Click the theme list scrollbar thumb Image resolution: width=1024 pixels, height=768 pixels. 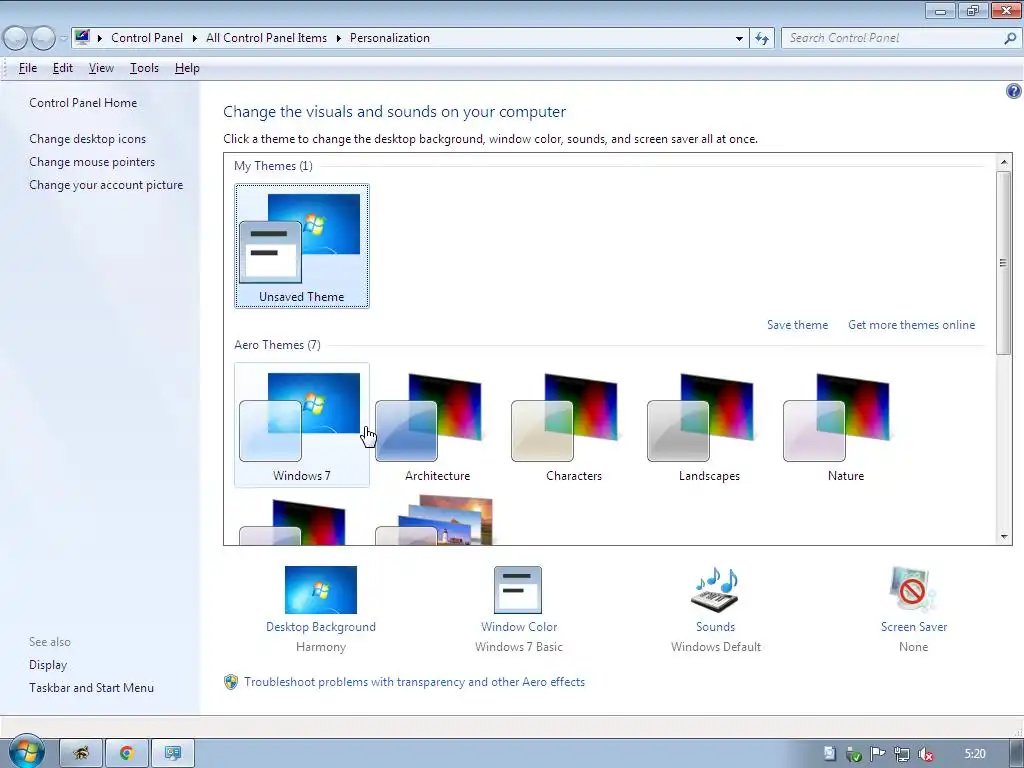click(1004, 263)
